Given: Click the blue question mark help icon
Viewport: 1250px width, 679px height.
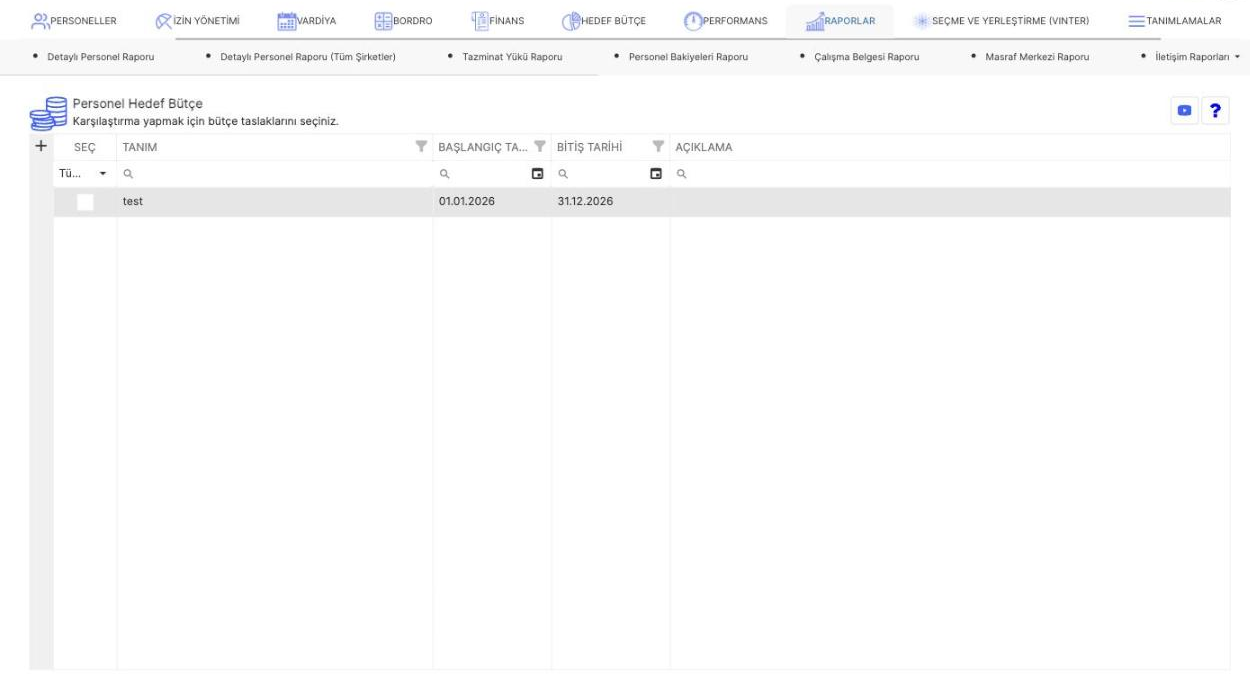Looking at the screenshot, I should pyautogui.click(x=1216, y=110).
